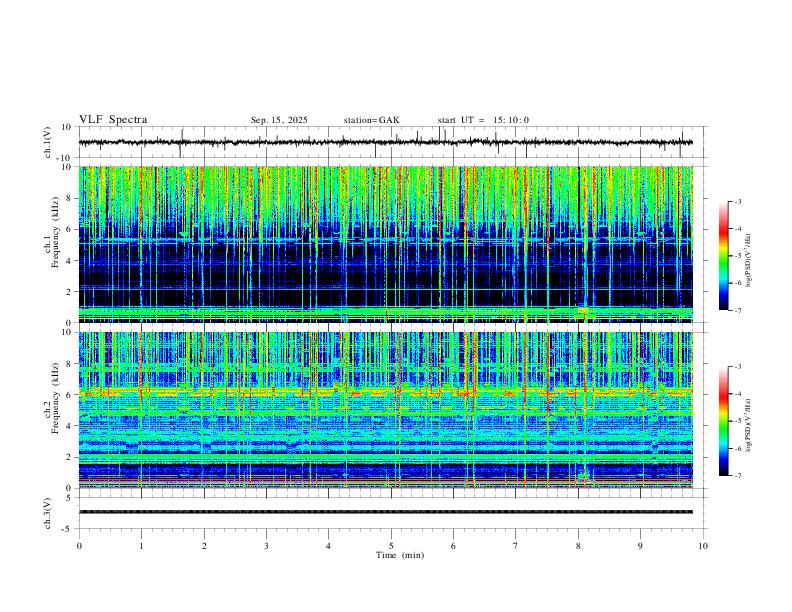Click the "start UT = 15:10:0" header text
This screenshot has height=612, width=792.
[483, 120]
